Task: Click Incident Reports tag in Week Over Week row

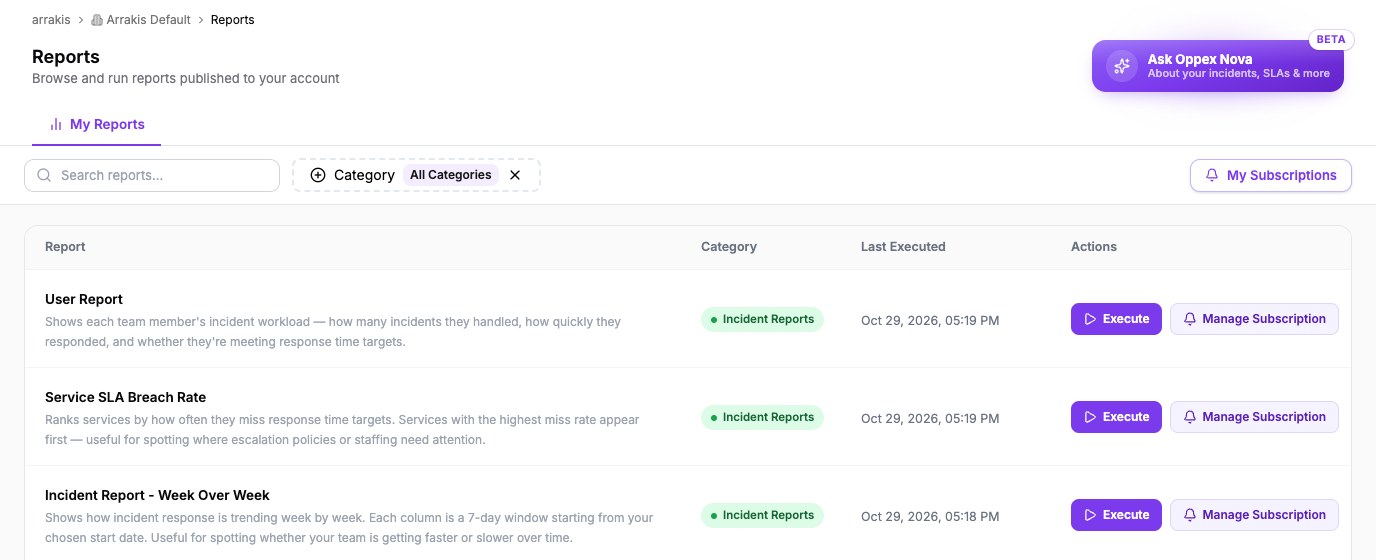Action: (762, 516)
